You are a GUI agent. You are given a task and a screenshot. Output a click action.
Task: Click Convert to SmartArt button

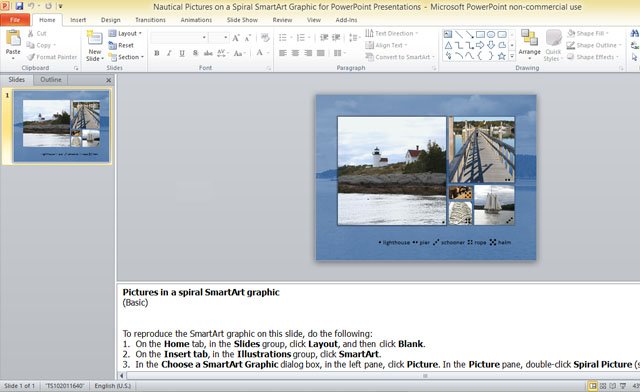point(400,57)
